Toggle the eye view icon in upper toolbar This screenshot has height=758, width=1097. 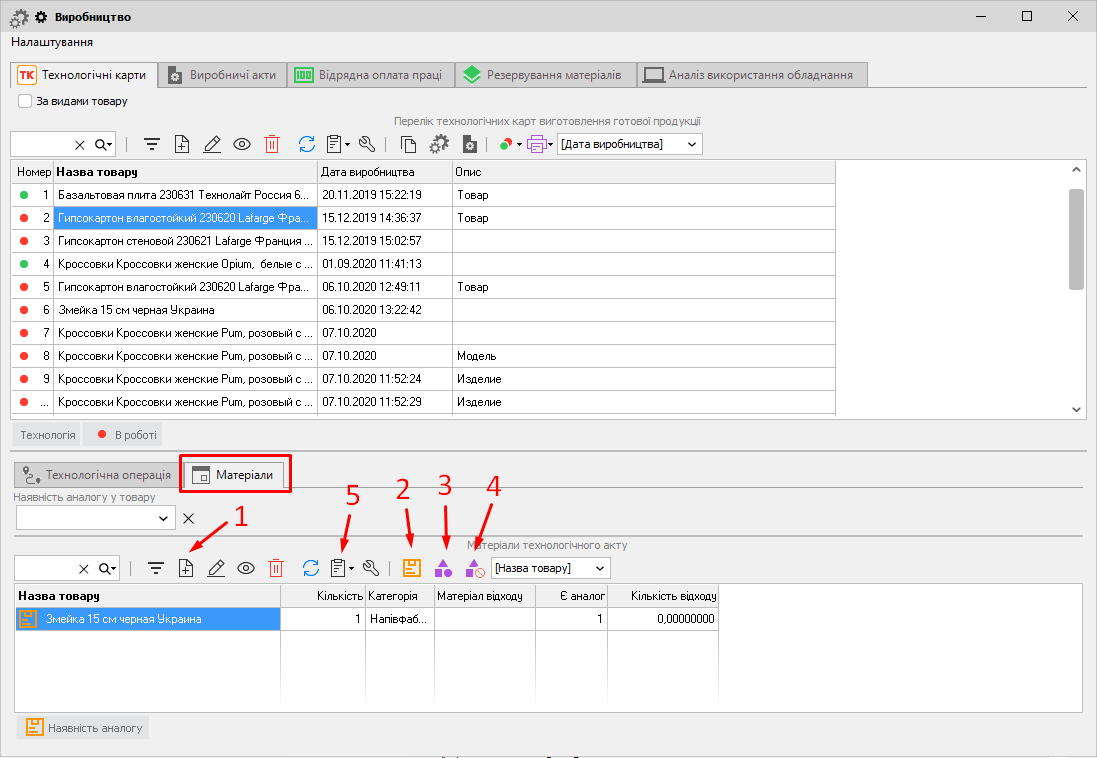pyautogui.click(x=242, y=144)
